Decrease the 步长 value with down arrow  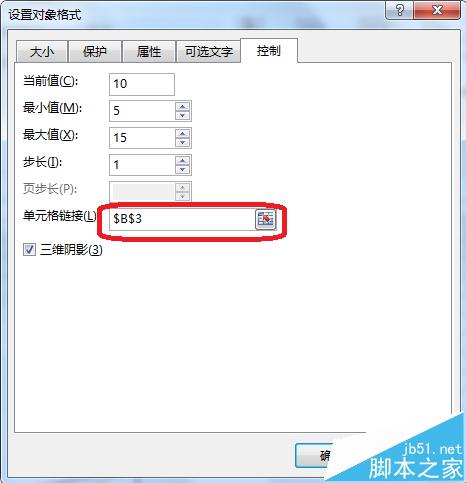click(x=182, y=169)
